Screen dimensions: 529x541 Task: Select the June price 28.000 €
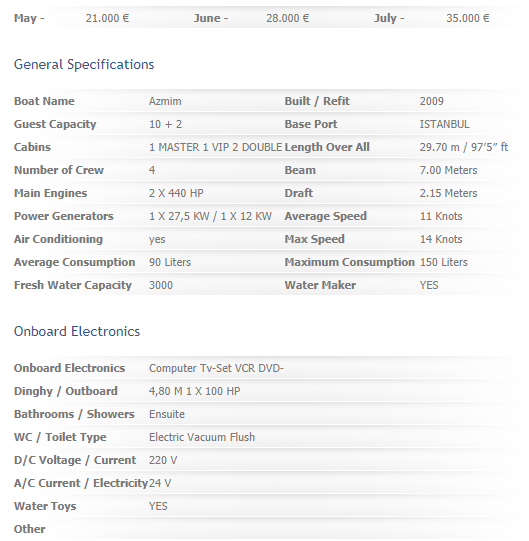click(287, 18)
